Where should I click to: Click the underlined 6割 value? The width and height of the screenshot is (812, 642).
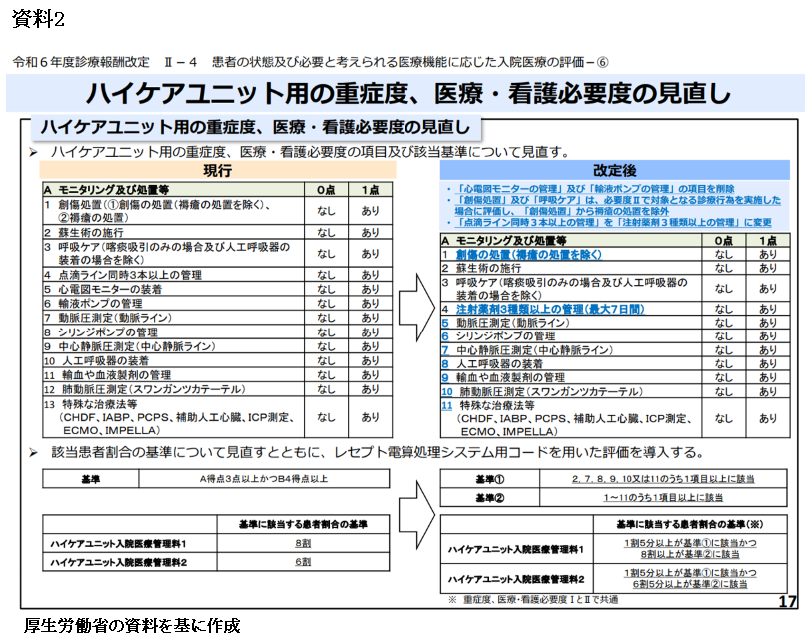(x=302, y=562)
